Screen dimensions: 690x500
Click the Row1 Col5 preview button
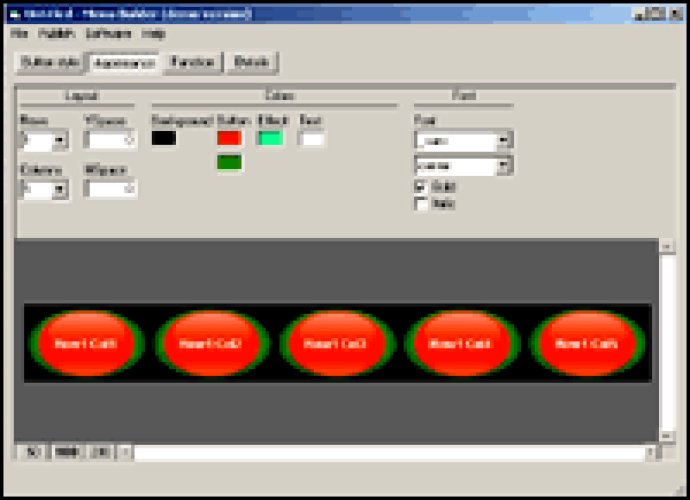pyautogui.click(x=587, y=344)
